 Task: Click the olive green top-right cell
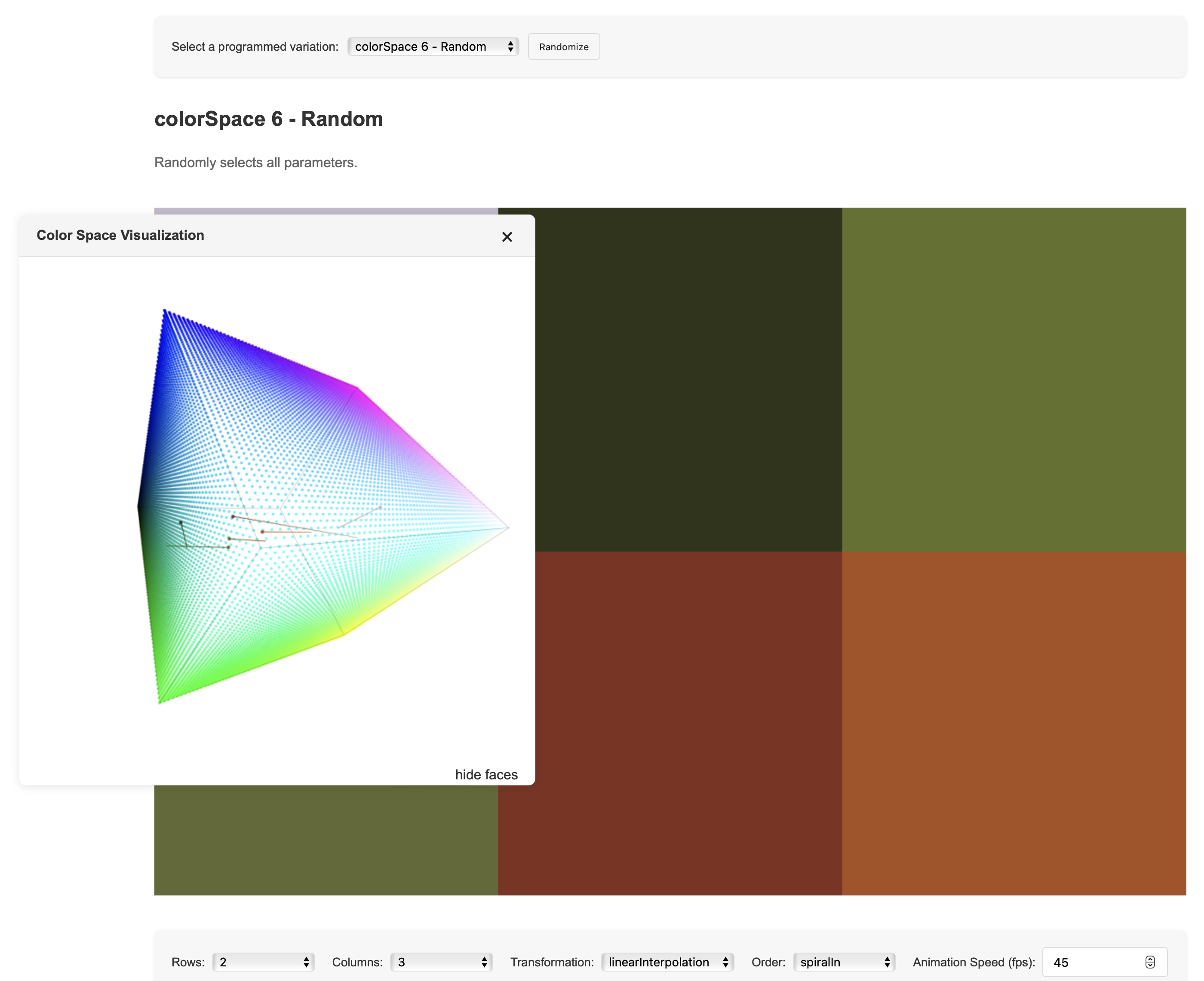(x=1014, y=379)
